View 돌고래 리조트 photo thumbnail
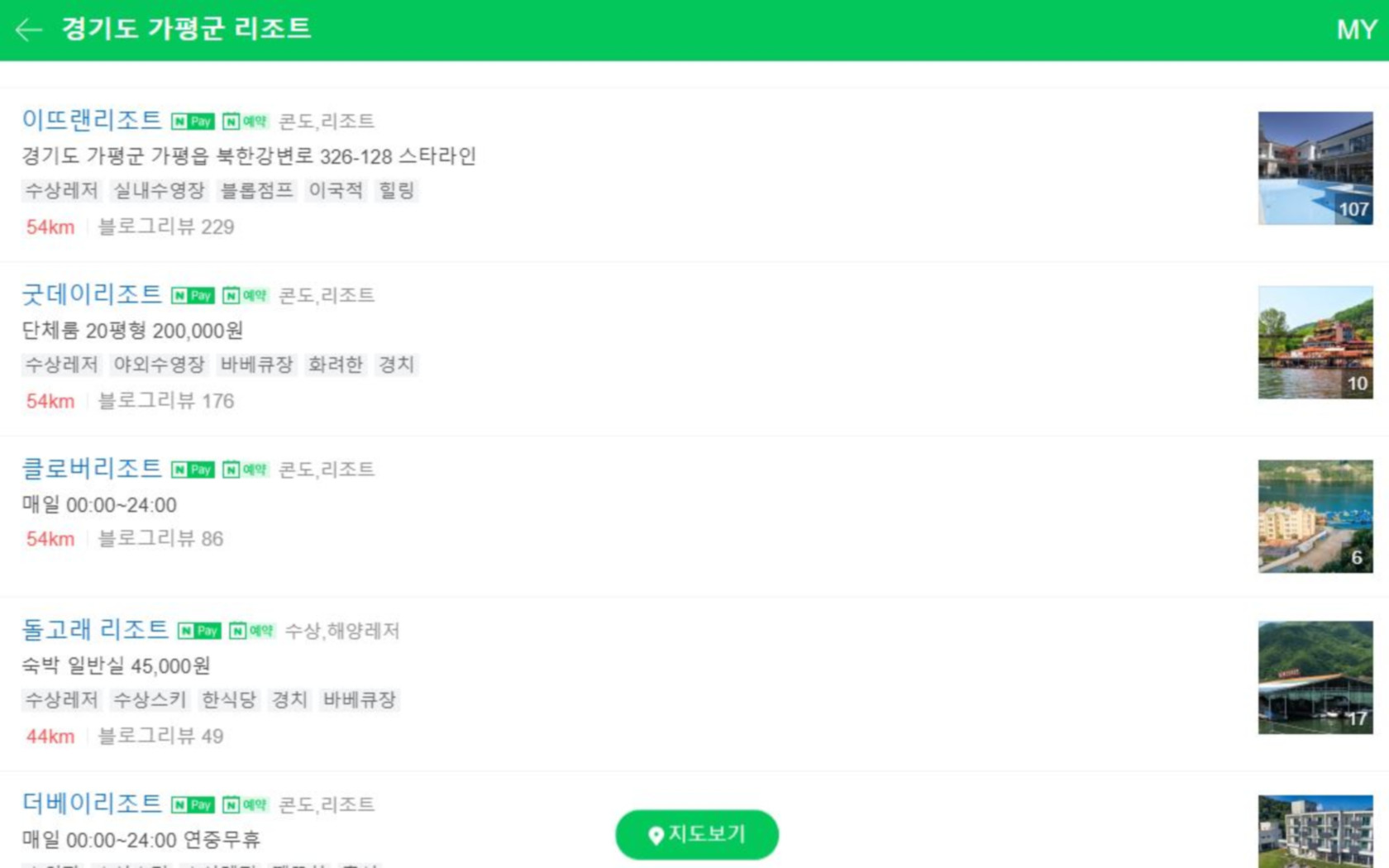Viewport: 1389px width, 868px height. coord(1315,677)
